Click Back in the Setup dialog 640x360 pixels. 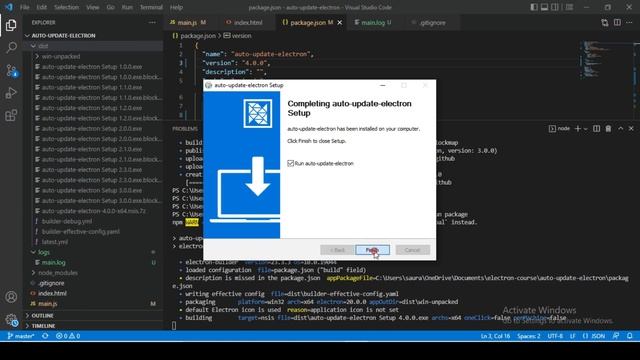click(337, 250)
